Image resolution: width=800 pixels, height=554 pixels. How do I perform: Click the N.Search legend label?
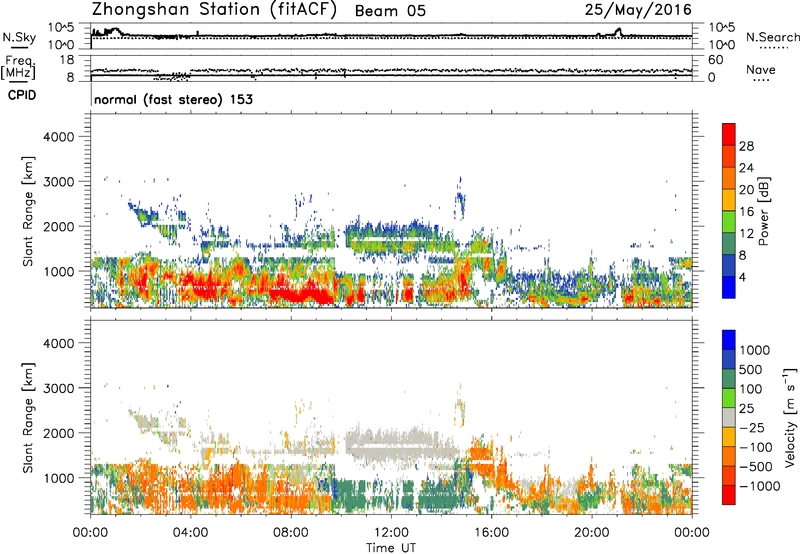pos(772,37)
